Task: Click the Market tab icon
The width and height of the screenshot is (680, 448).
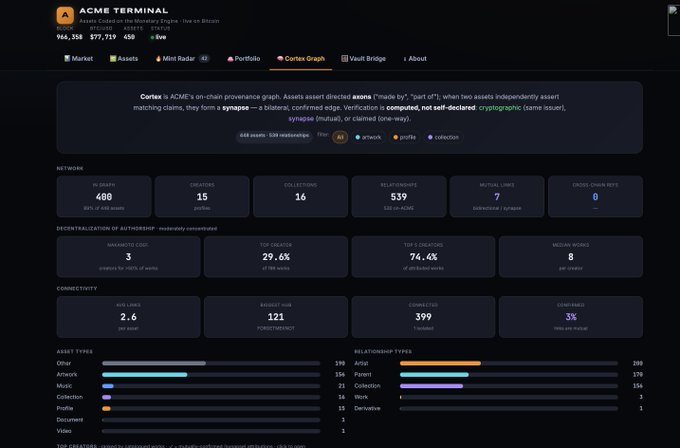Action: (x=67, y=59)
